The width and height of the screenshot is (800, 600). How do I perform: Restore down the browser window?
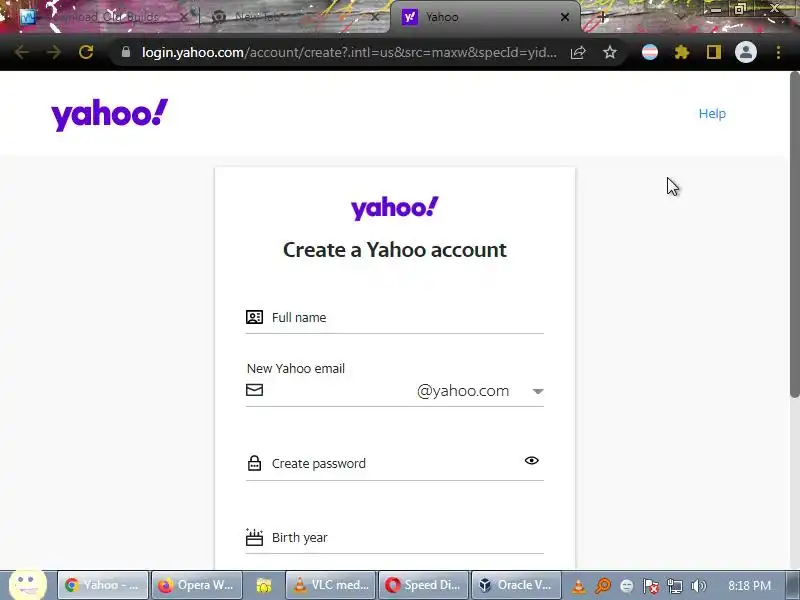click(740, 9)
